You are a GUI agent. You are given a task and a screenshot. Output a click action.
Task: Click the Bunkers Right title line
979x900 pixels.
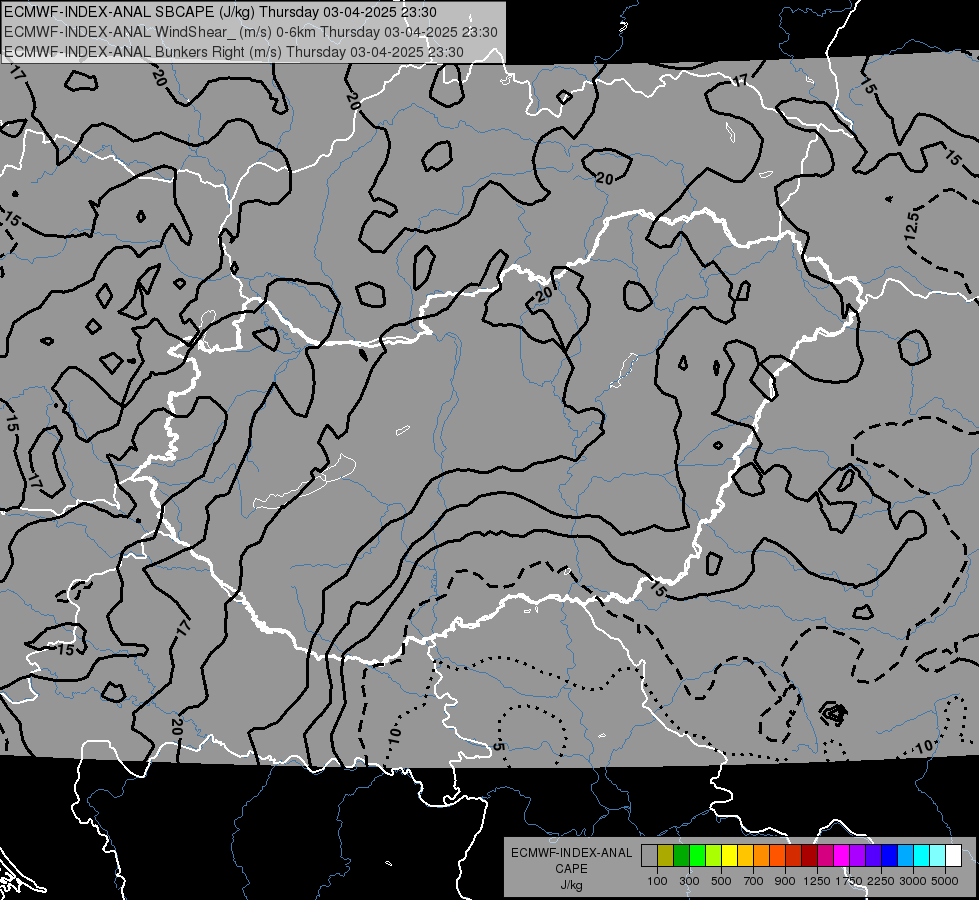pyautogui.click(x=234, y=52)
